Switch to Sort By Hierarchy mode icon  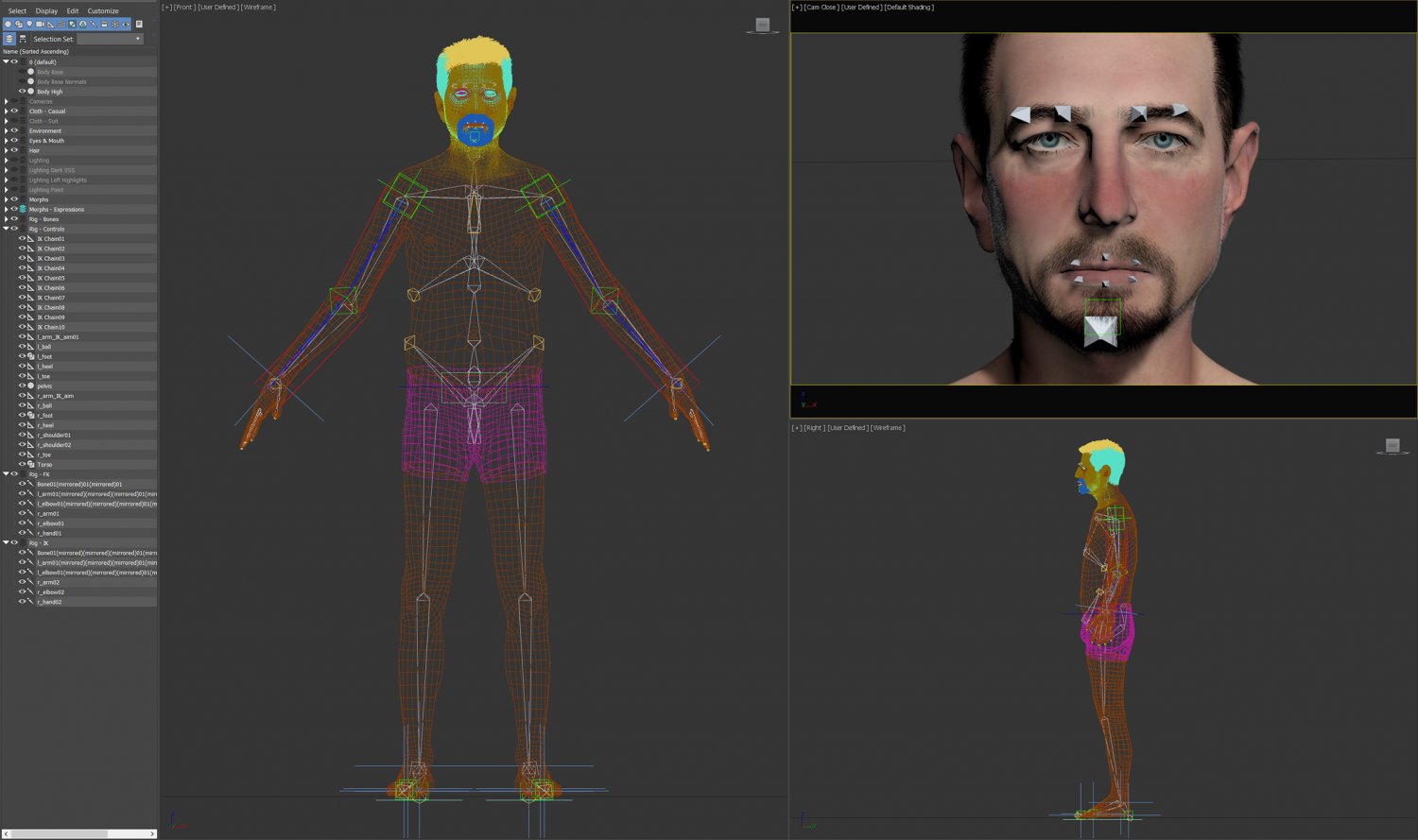(24, 39)
